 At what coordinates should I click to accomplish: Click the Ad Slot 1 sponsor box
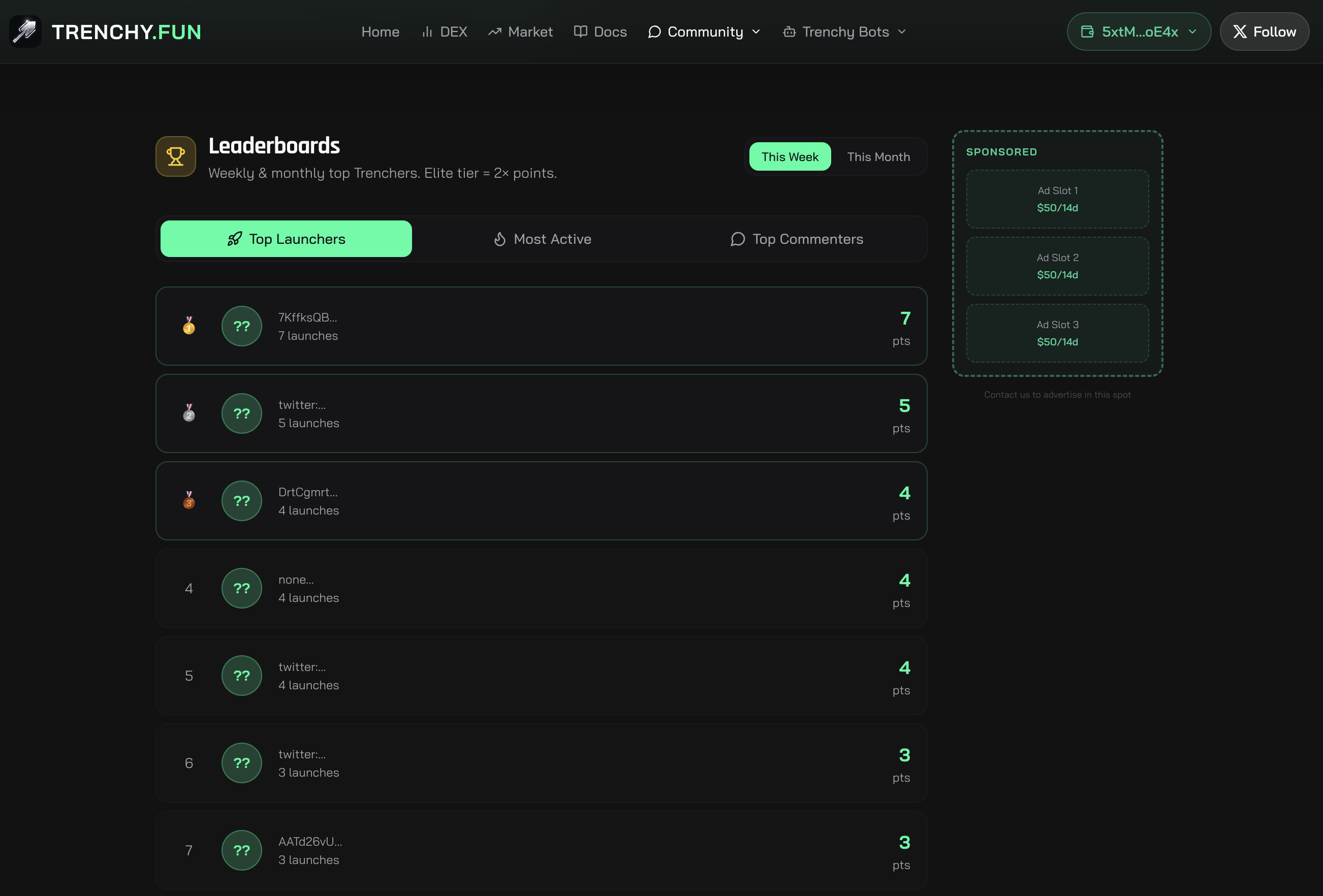[1058, 199]
